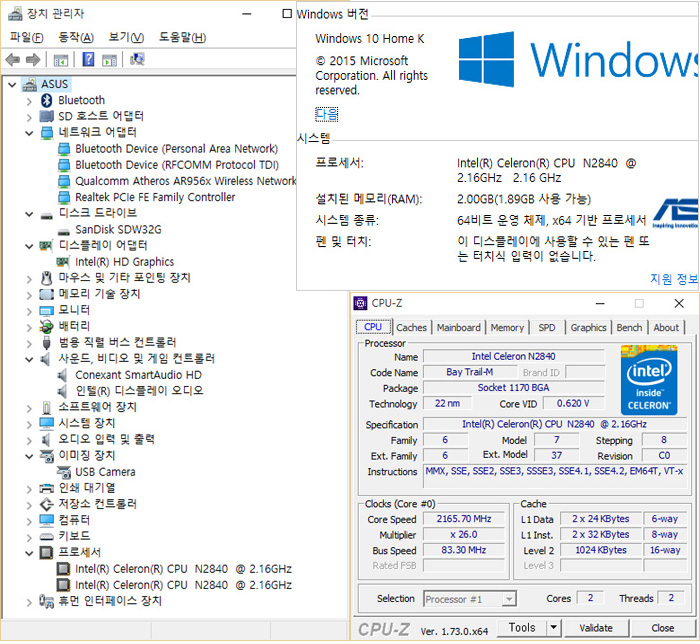Open the 파일(F) menu

(27, 37)
